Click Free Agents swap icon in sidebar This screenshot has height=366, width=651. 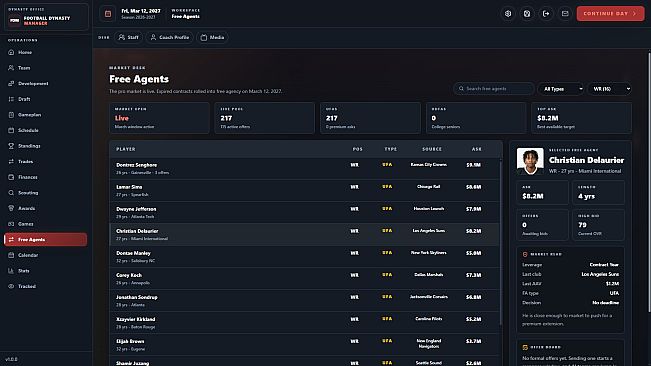[x=11, y=239]
